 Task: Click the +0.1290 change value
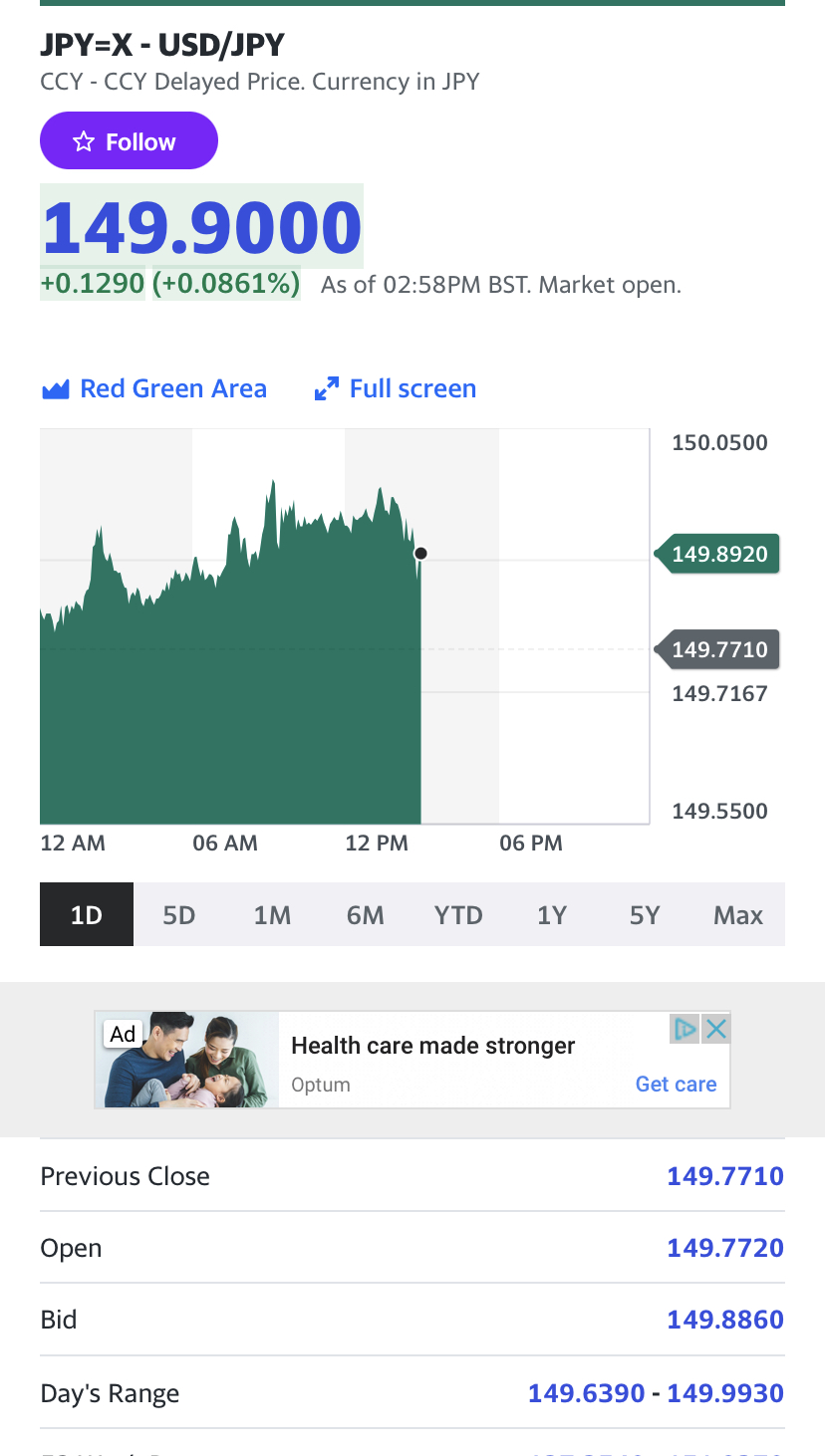[x=93, y=284]
